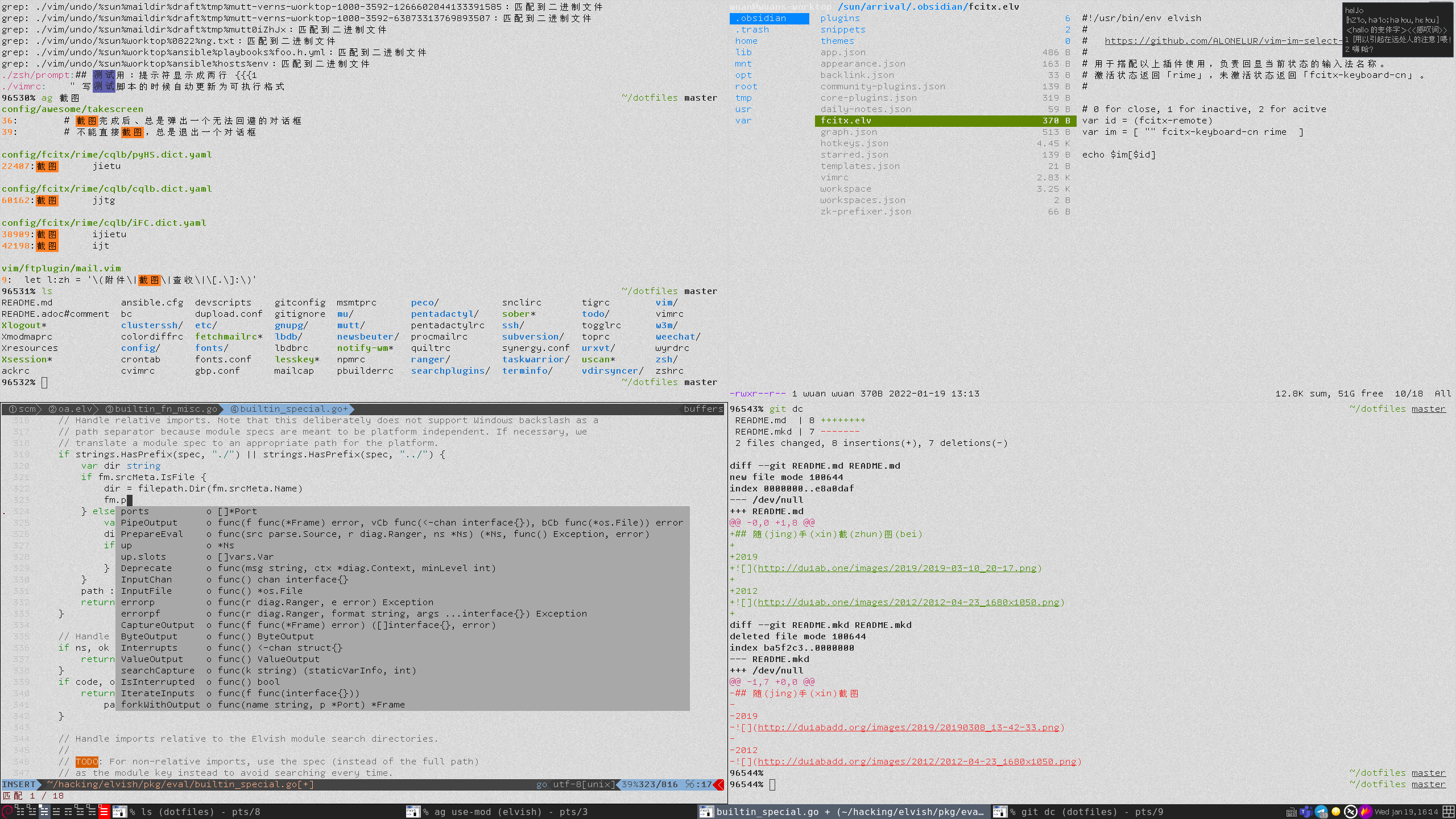Viewport: 1456px width, 819px height.
Task: Open the Telegram tray icon
Action: pos(1321,812)
